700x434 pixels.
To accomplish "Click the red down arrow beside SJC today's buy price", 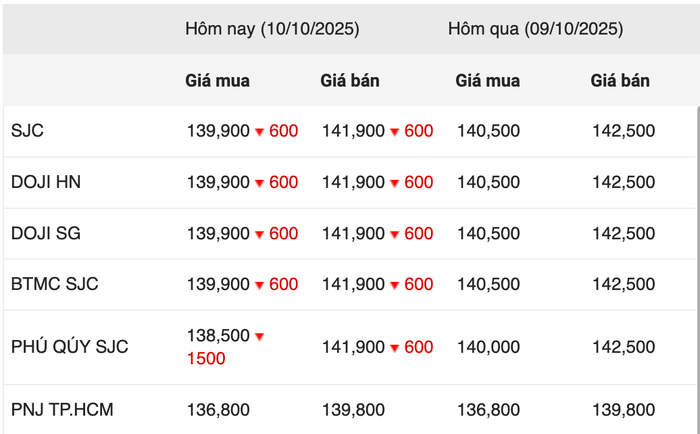I will pos(259,131).
